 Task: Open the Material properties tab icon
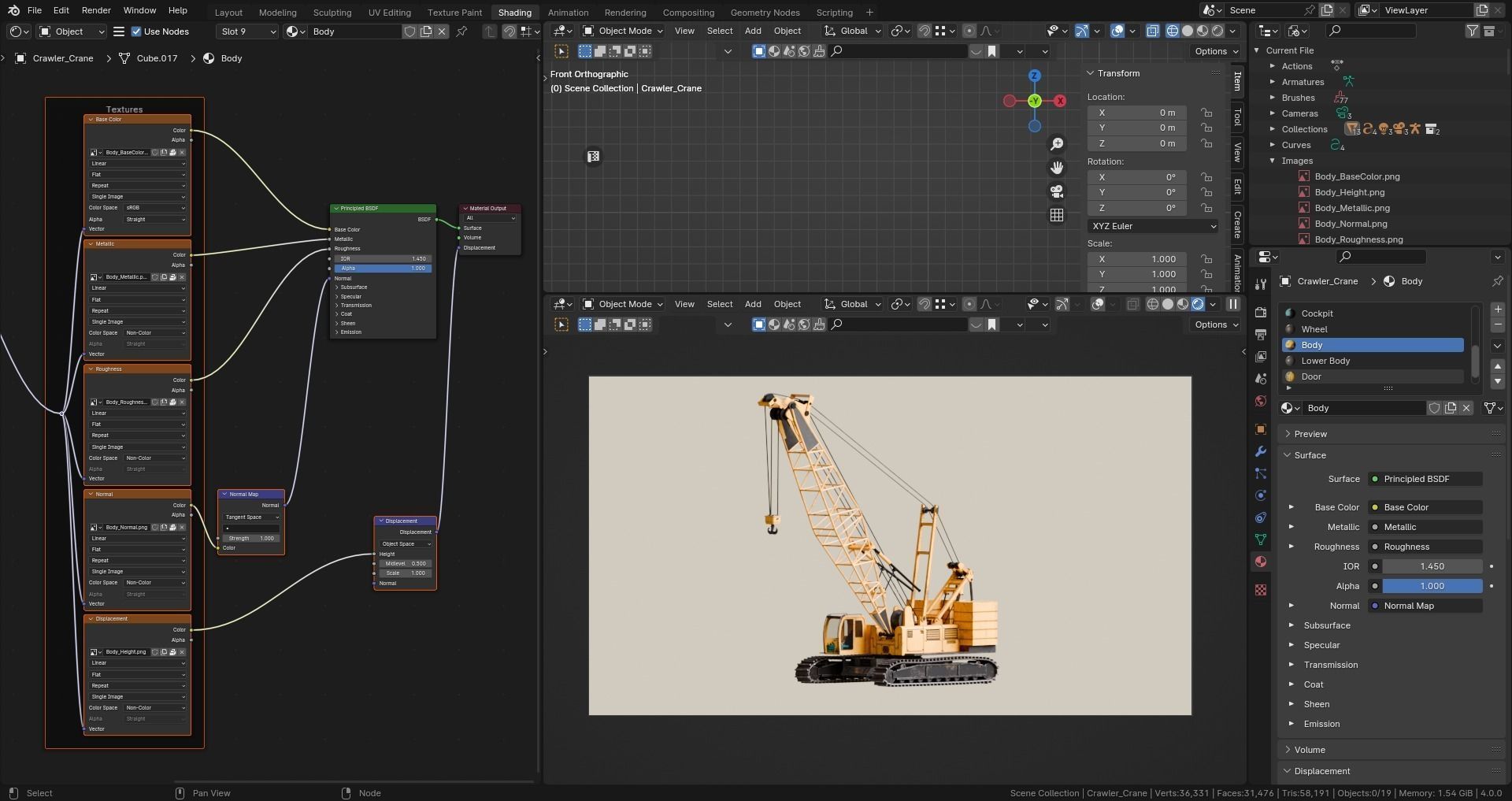(1261, 562)
